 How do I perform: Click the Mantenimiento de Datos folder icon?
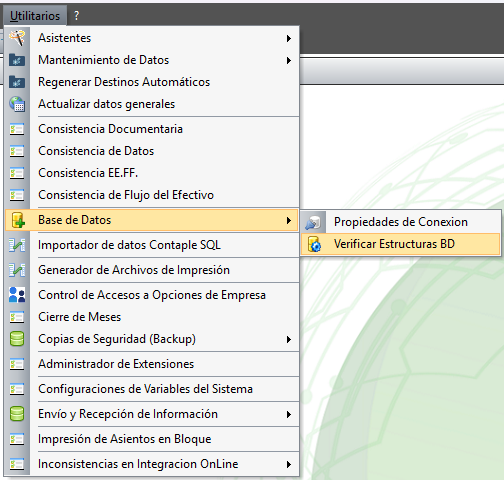coord(17,60)
